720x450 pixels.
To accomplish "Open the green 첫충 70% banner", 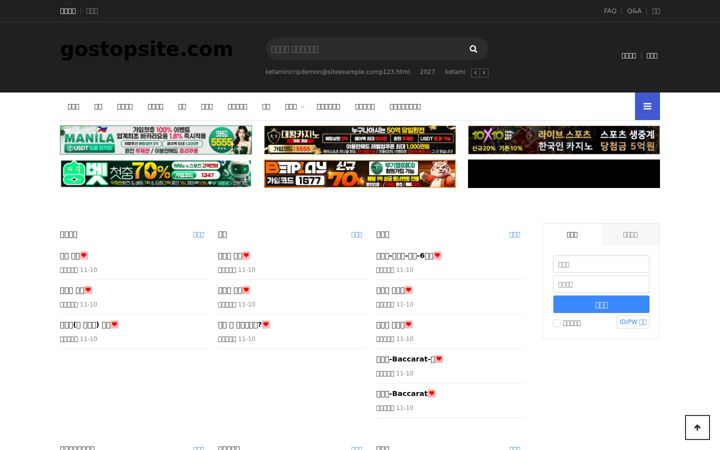I will (x=156, y=174).
